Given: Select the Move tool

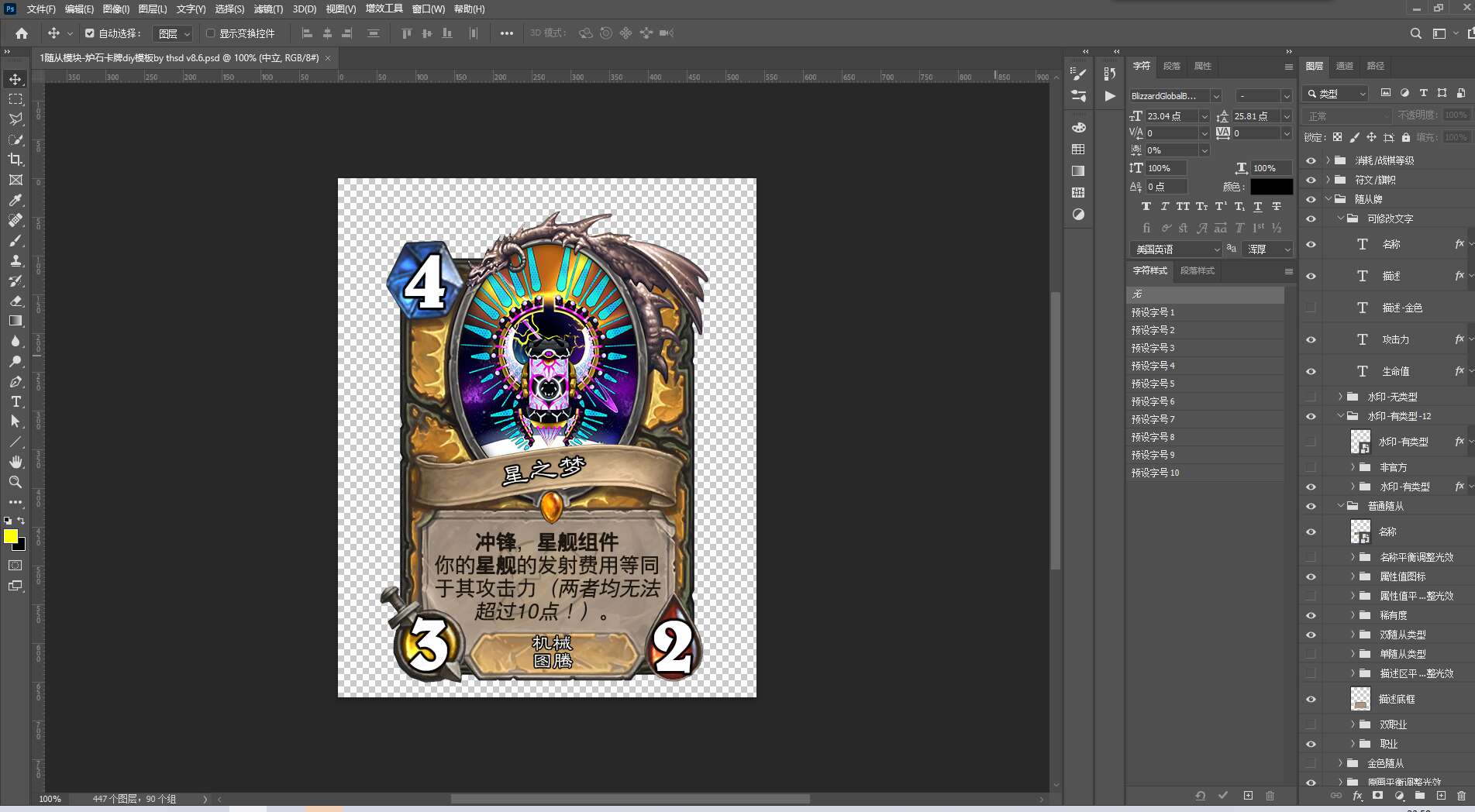Looking at the screenshot, I should [16, 79].
